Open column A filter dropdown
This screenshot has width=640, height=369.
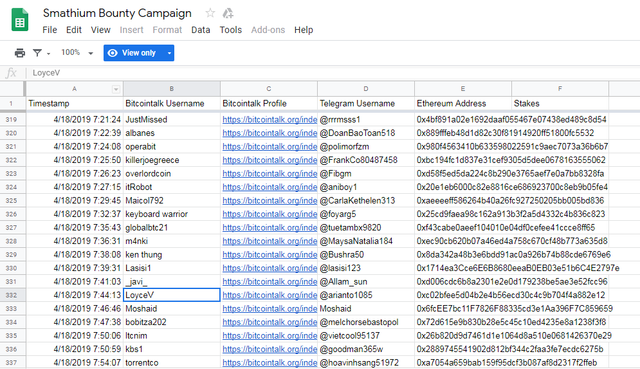click(x=116, y=89)
